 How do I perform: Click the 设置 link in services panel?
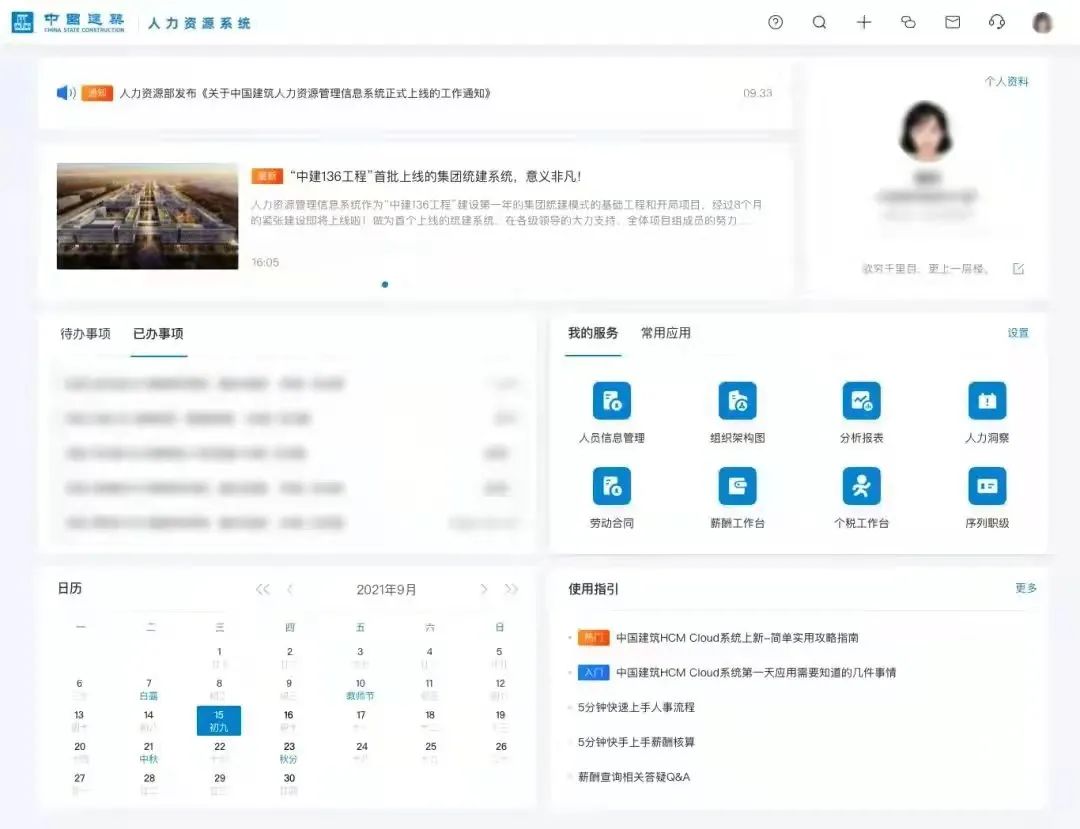pos(1018,333)
